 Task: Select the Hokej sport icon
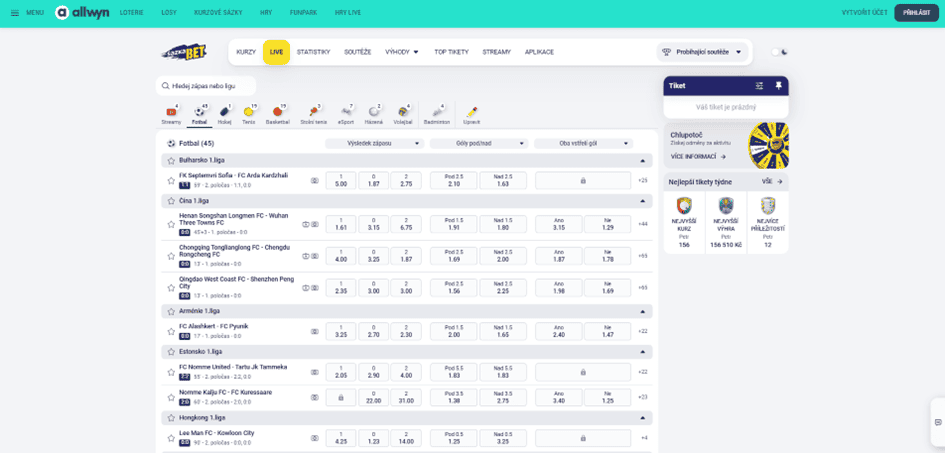pos(225,114)
